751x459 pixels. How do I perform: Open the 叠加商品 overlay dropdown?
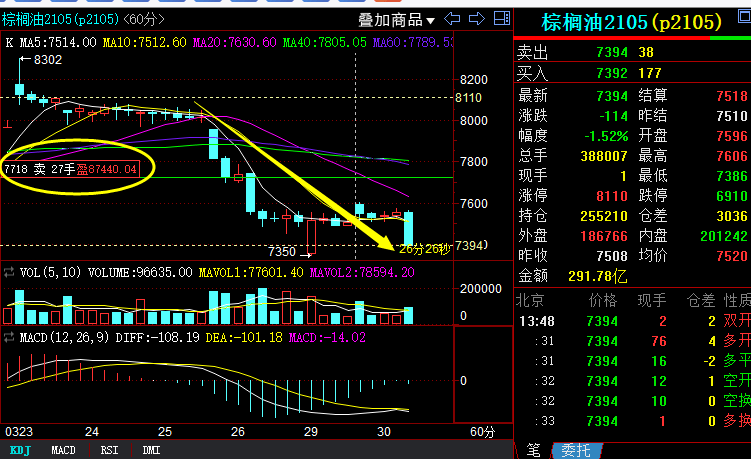(x=397, y=20)
